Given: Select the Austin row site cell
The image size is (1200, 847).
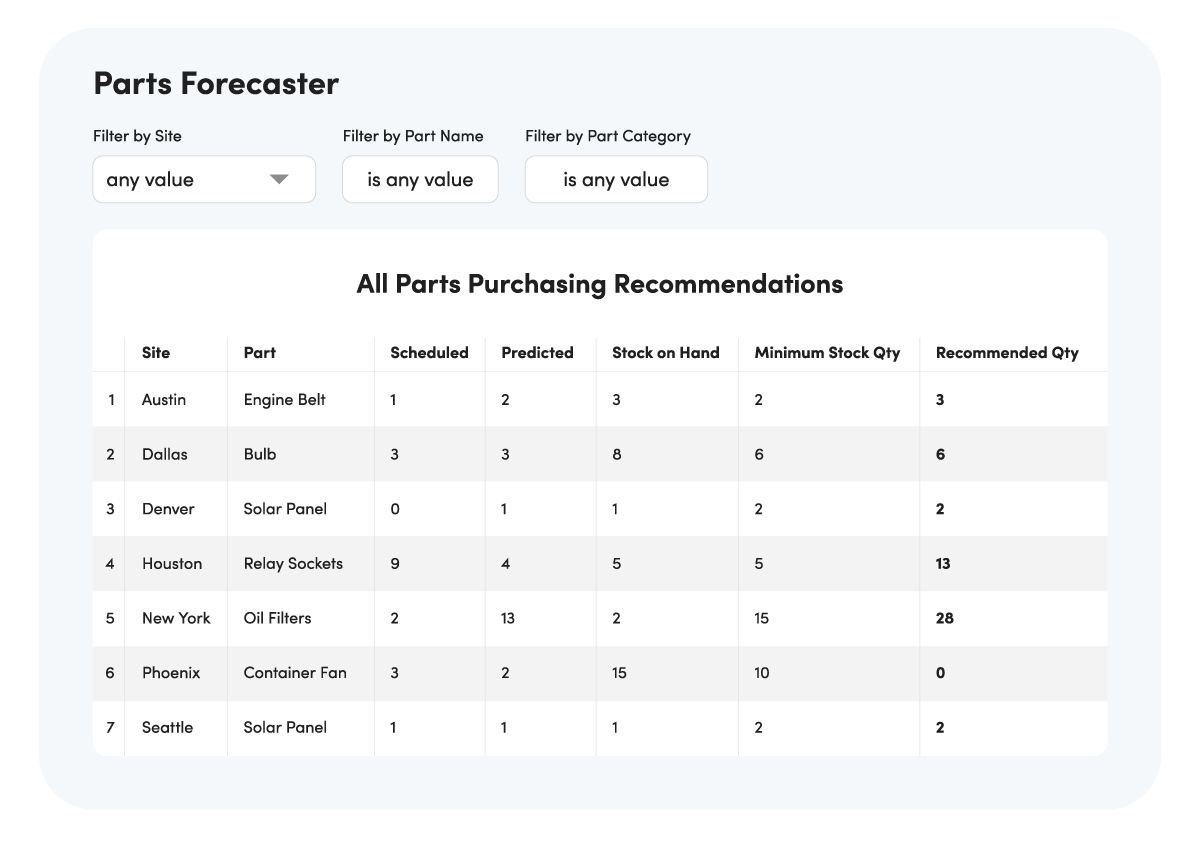Looking at the screenshot, I should pos(164,399).
